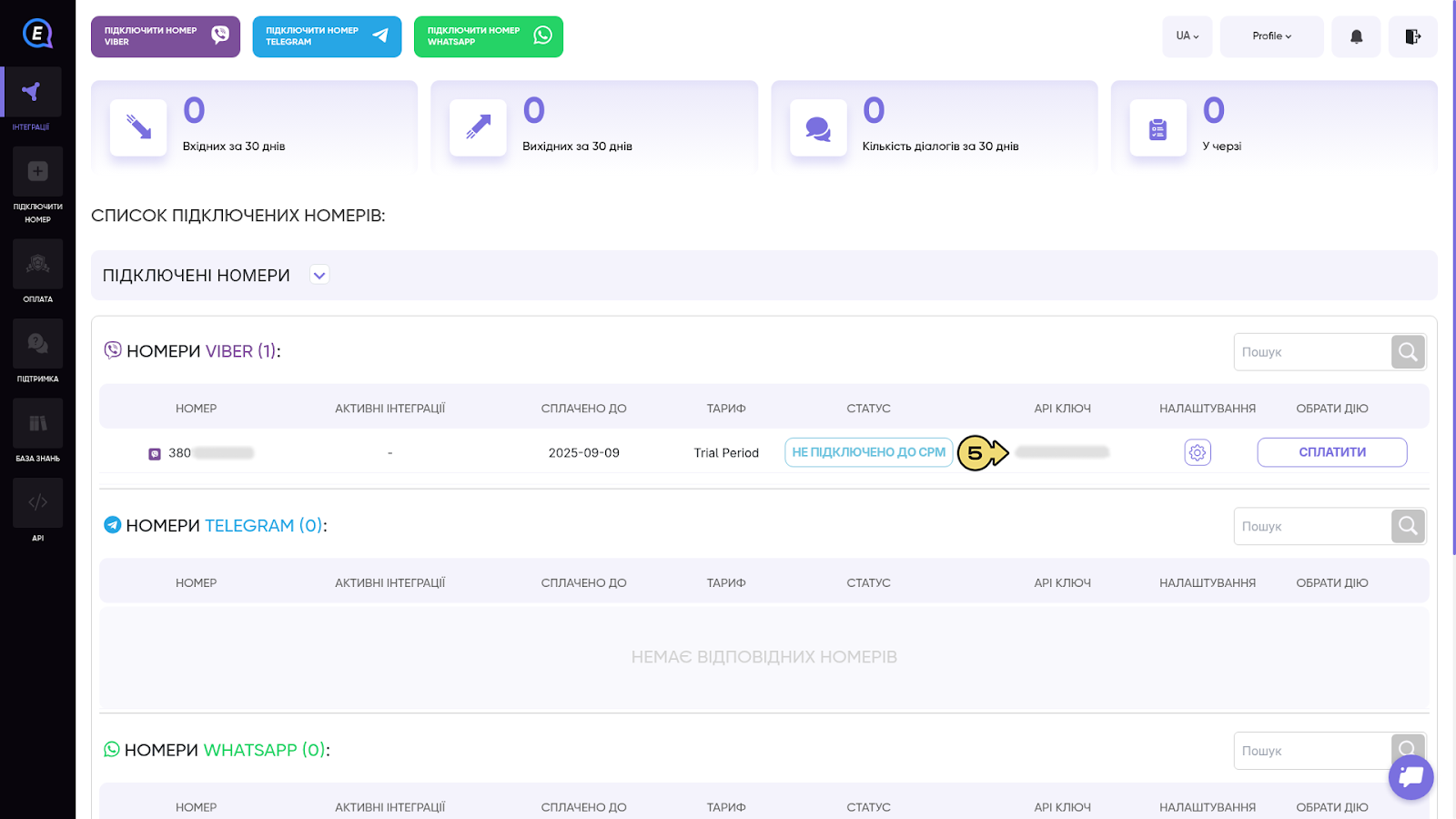Click the incoming messages stat icon
Image resolution: width=1456 pixels, height=819 pixels.
coord(138,127)
